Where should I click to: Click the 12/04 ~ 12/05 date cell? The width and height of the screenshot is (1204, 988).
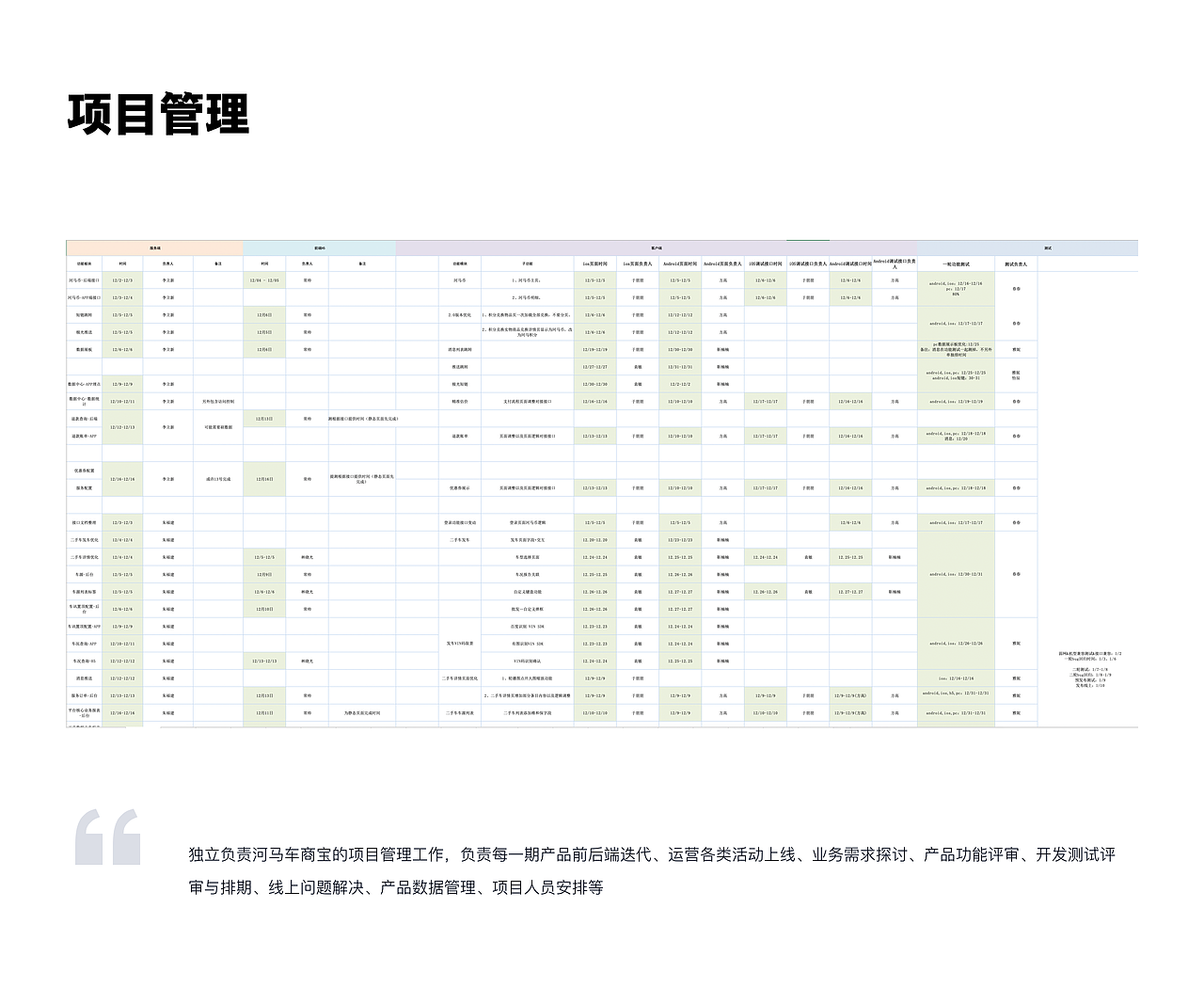point(264,280)
